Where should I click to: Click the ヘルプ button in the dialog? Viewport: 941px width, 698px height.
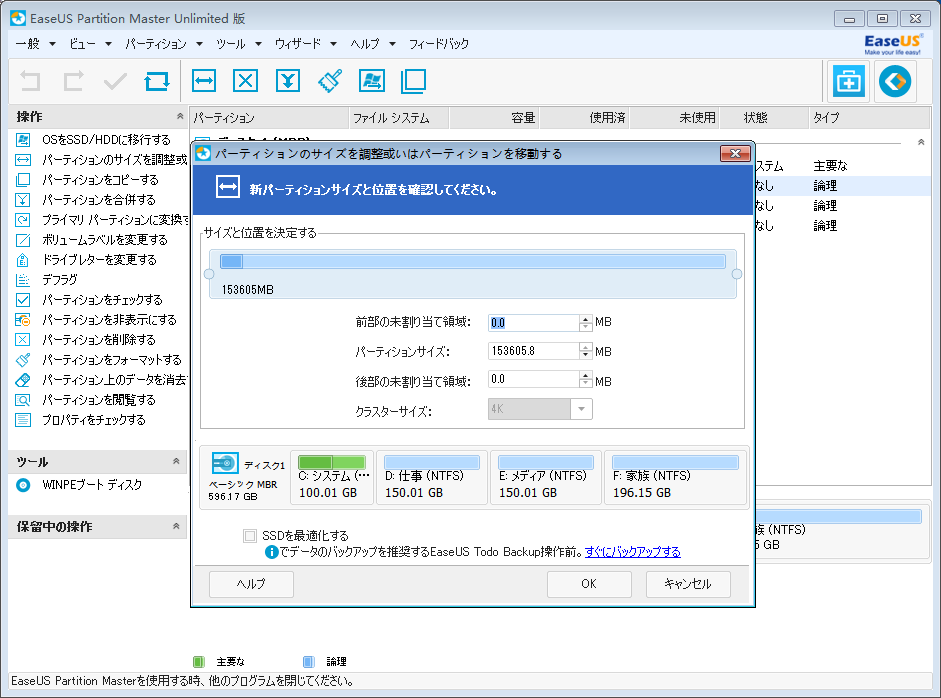pyautogui.click(x=251, y=584)
